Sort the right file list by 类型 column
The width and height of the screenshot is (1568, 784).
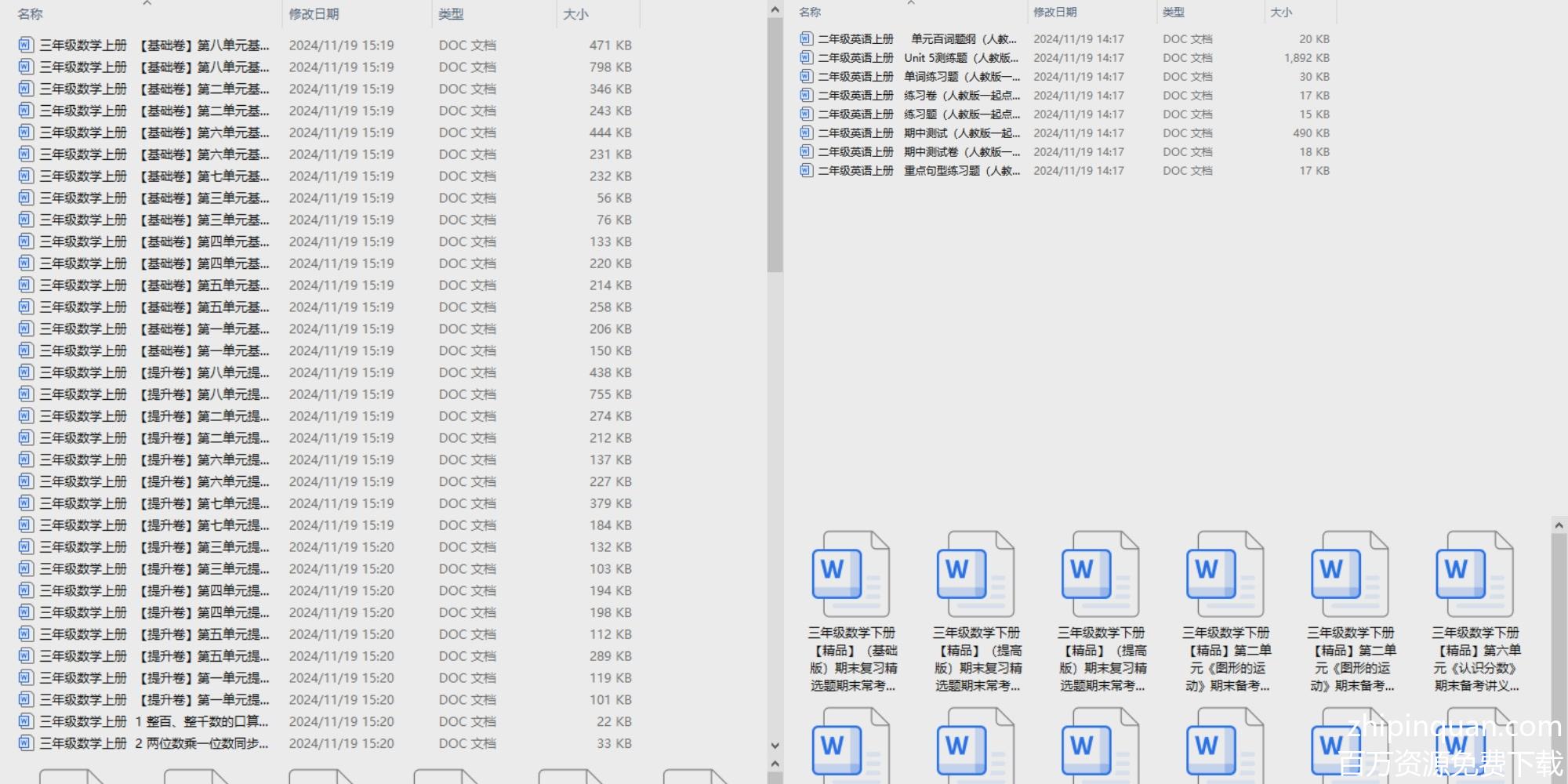(x=1174, y=13)
